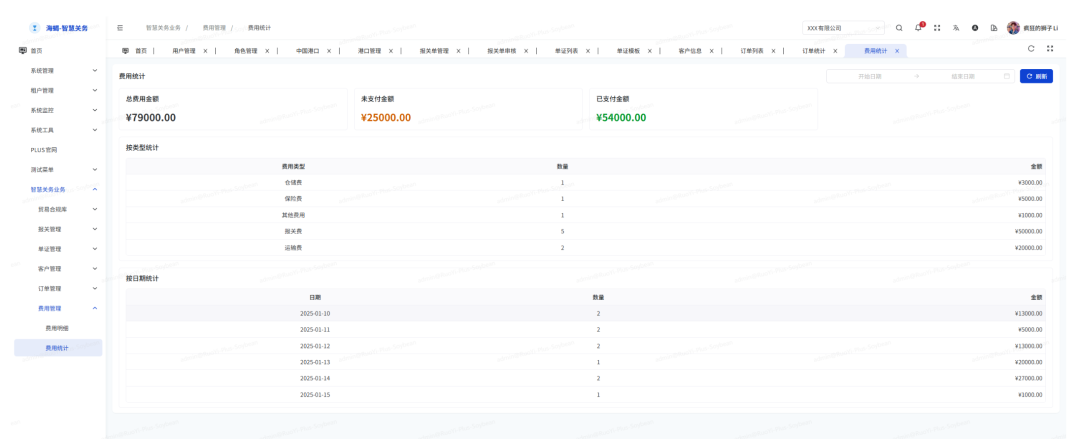The height and width of the screenshot is (439, 1080).
Task: Close the 单证列表 tab
Action: 588,51
